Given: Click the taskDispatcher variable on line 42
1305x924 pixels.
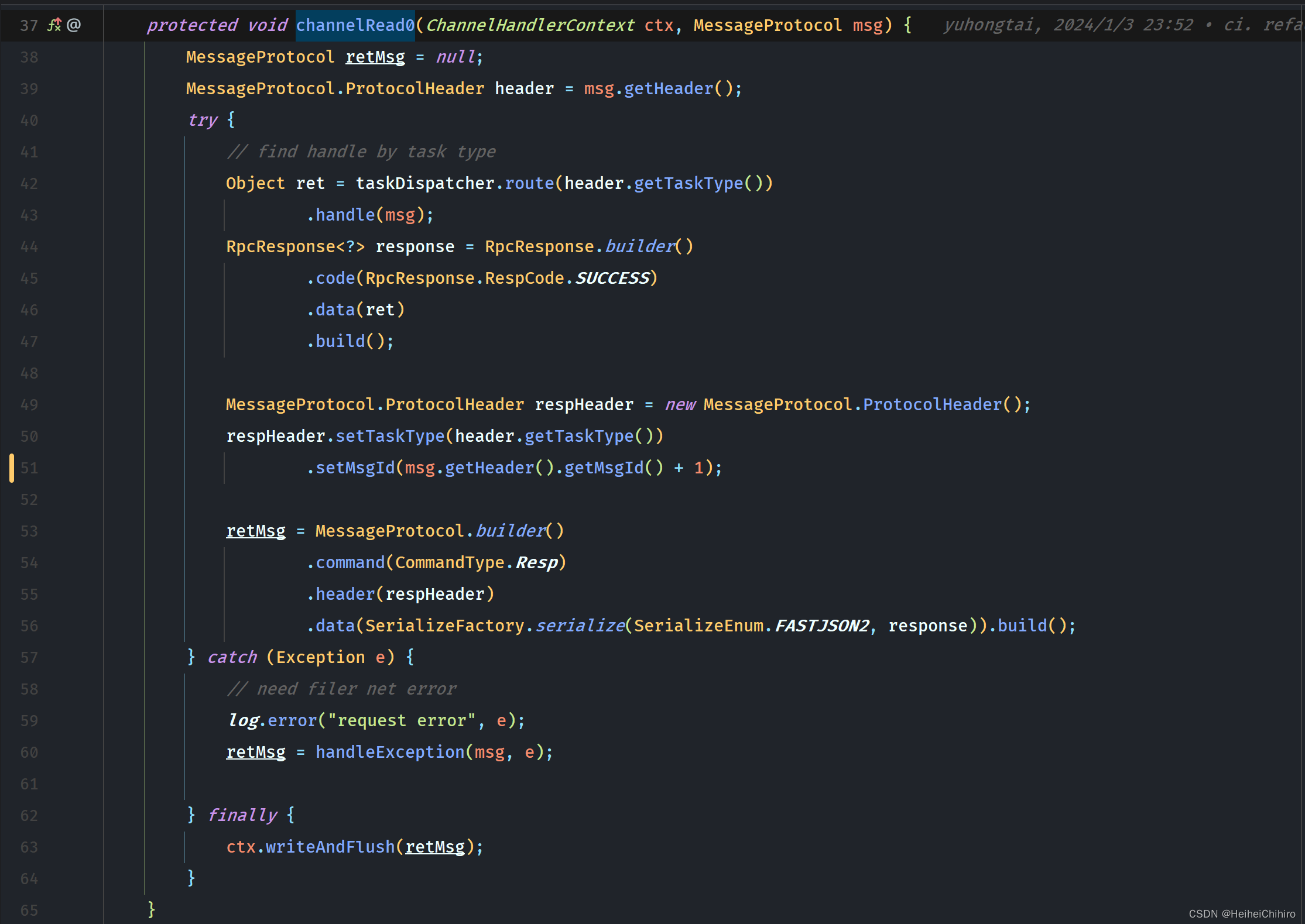Looking at the screenshot, I should (424, 184).
